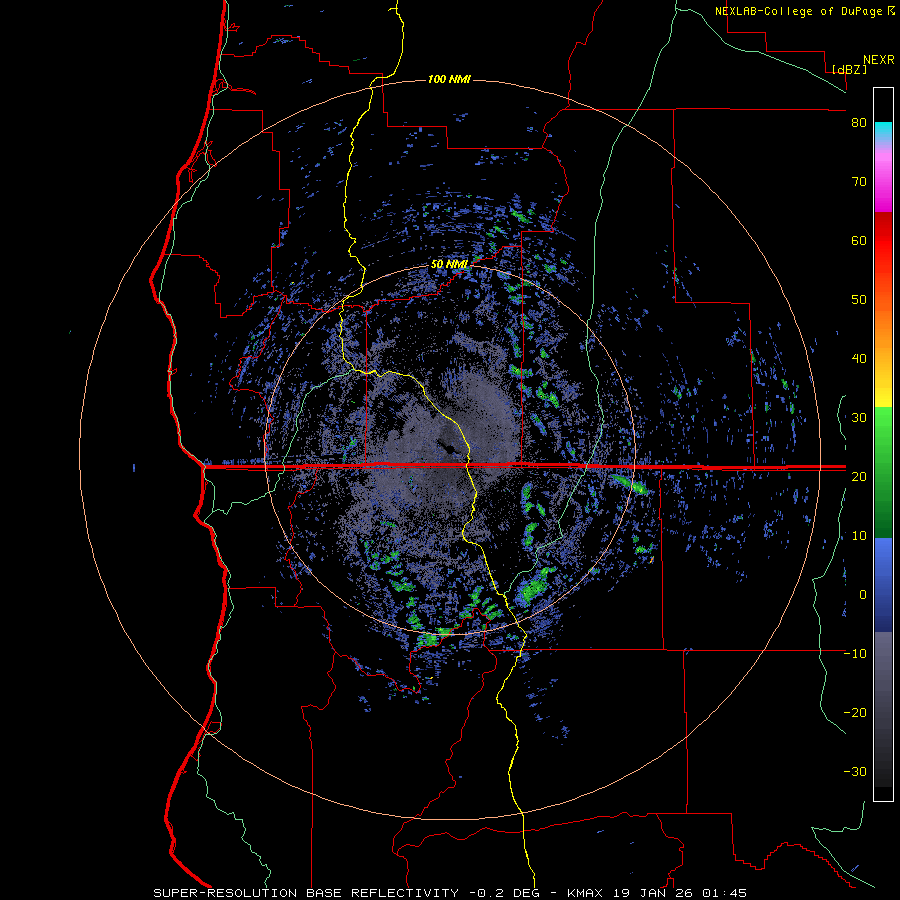Screen dimensions: 900x900
Task: Click the gray segment of the color bar
Action: pyautogui.click(x=883, y=709)
